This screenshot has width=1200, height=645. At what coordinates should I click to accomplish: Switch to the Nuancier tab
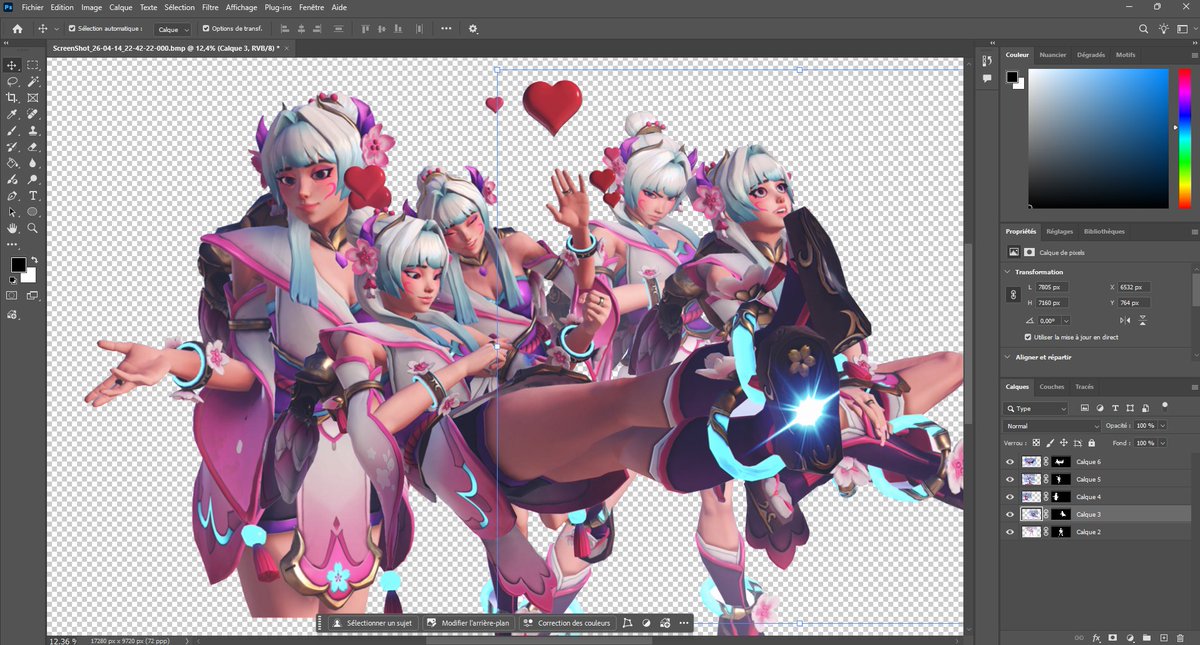tap(1053, 55)
